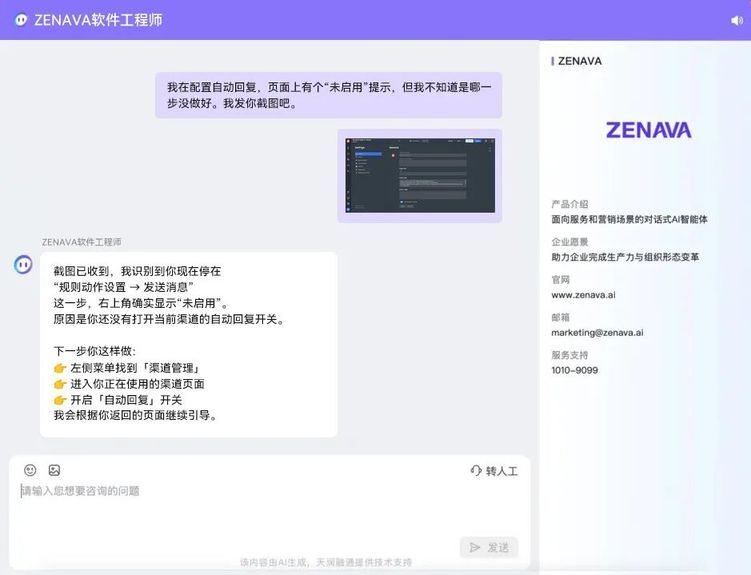Click the ZENAVA软件工程师 header title
The width and height of the screenshot is (751, 575).
point(99,20)
